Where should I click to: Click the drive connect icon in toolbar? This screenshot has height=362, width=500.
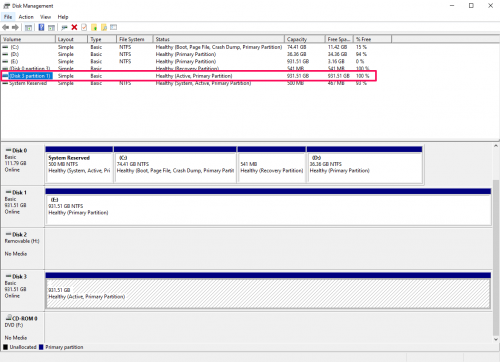tap(64, 27)
